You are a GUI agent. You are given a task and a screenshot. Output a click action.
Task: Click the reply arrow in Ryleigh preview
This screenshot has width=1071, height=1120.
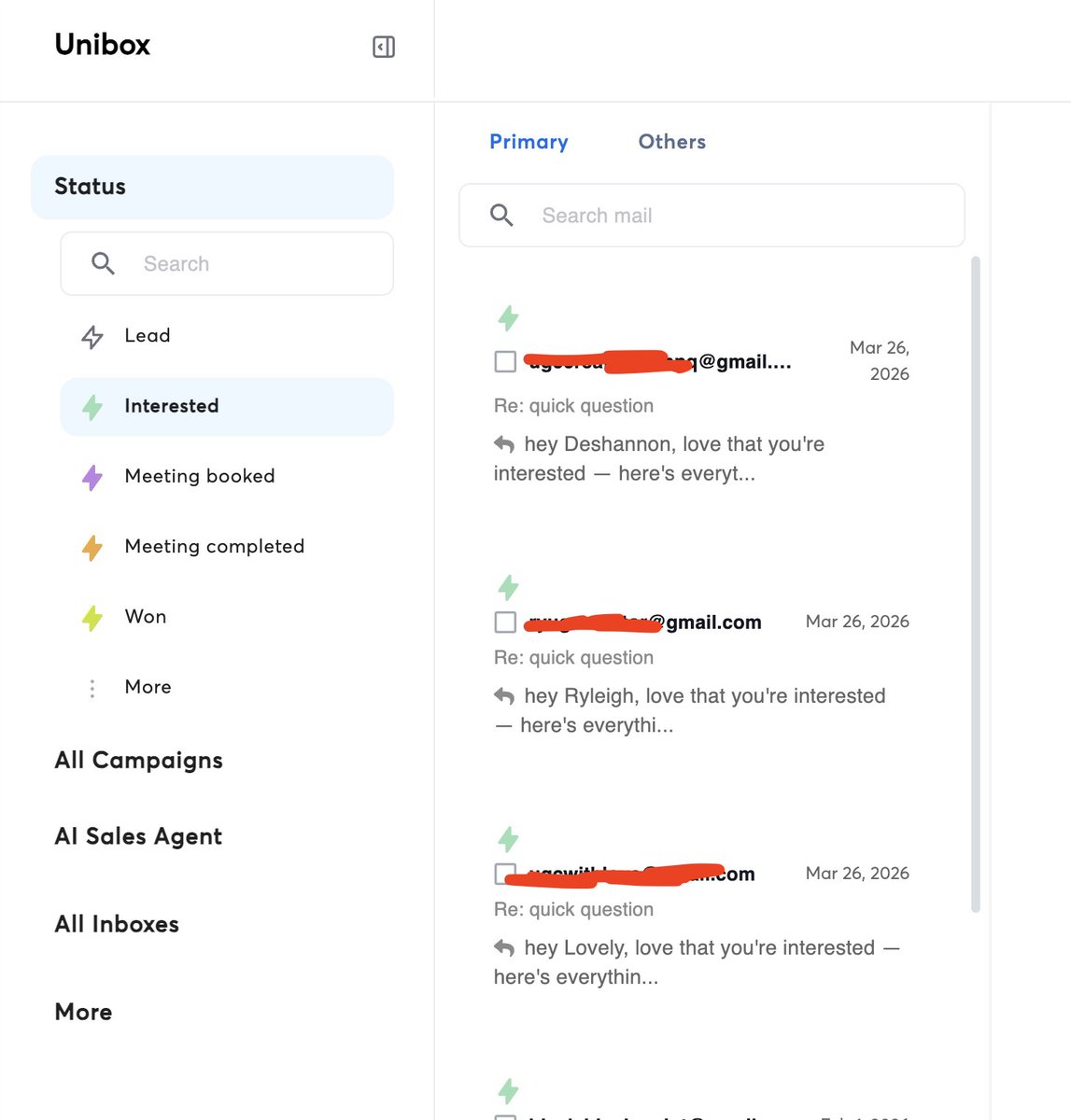pos(504,696)
